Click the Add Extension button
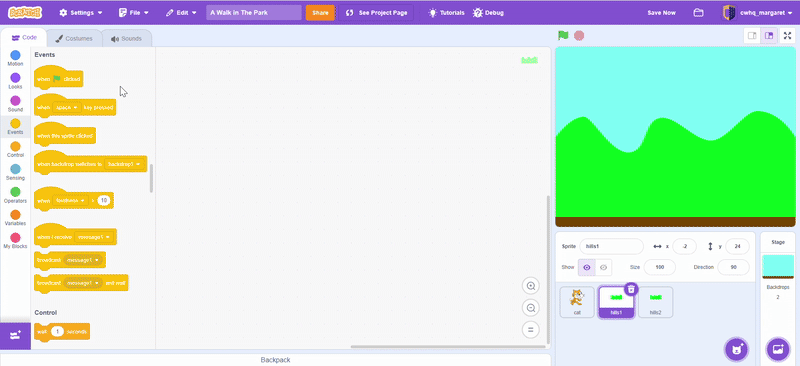The width and height of the screenshot is (800, 366). [15, 336]
